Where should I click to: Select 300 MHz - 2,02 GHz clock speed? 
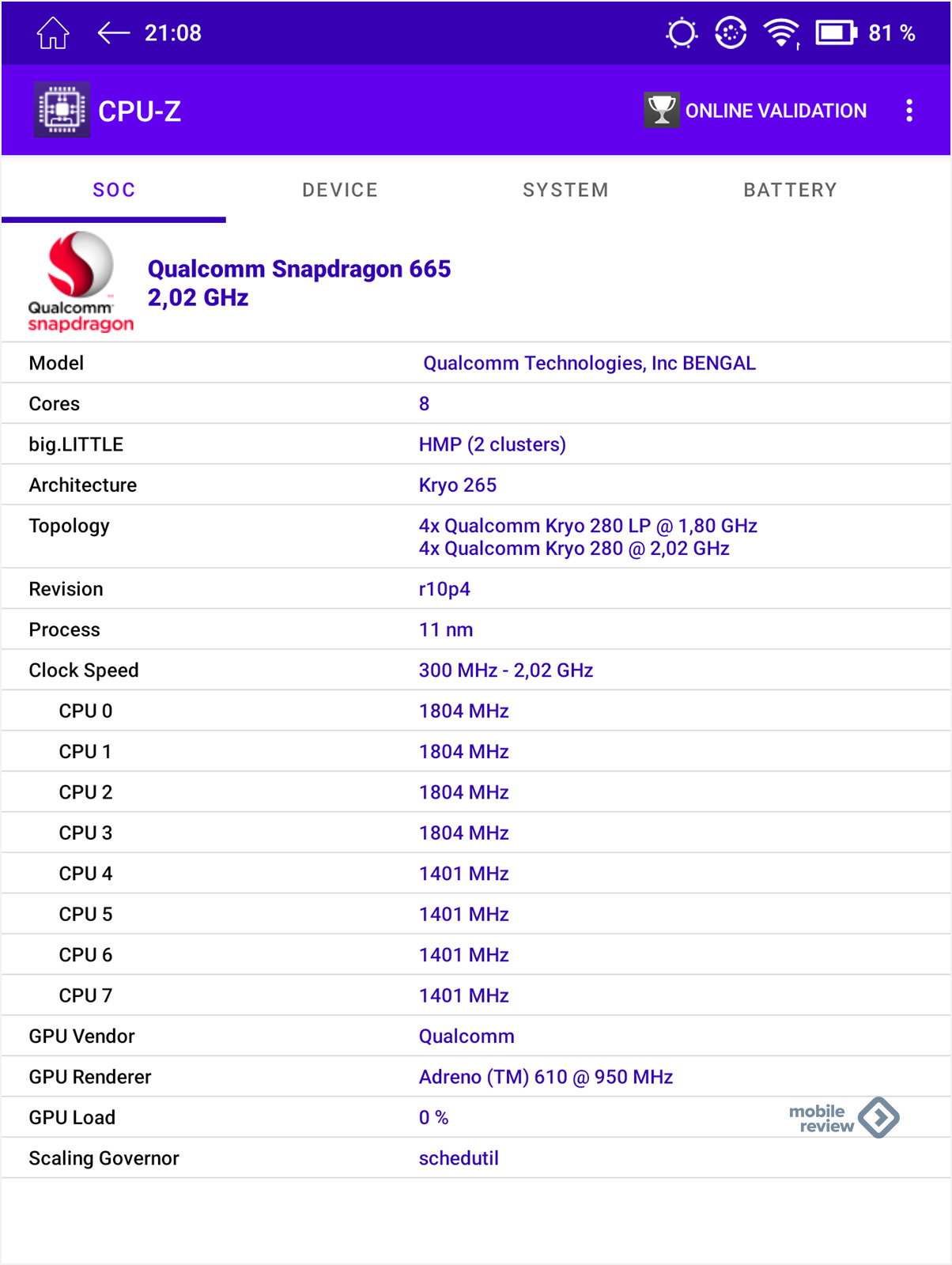[x=505, y=670]
